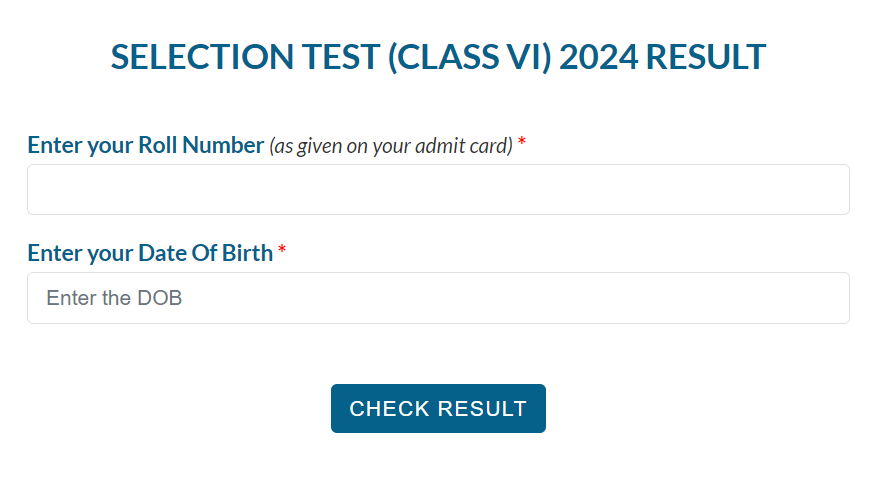Click the CHECK RESULT button
Viewport: 873px width, 480px height.
pos(438,408)
